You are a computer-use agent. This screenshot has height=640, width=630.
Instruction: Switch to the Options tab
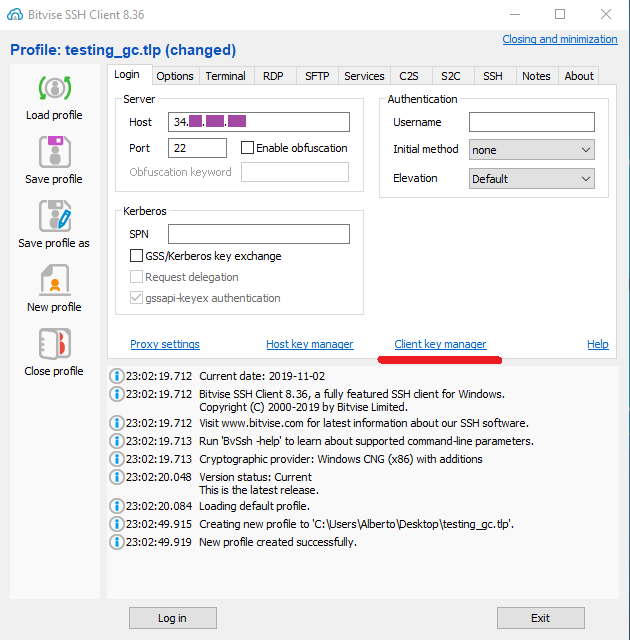(175, 76)
